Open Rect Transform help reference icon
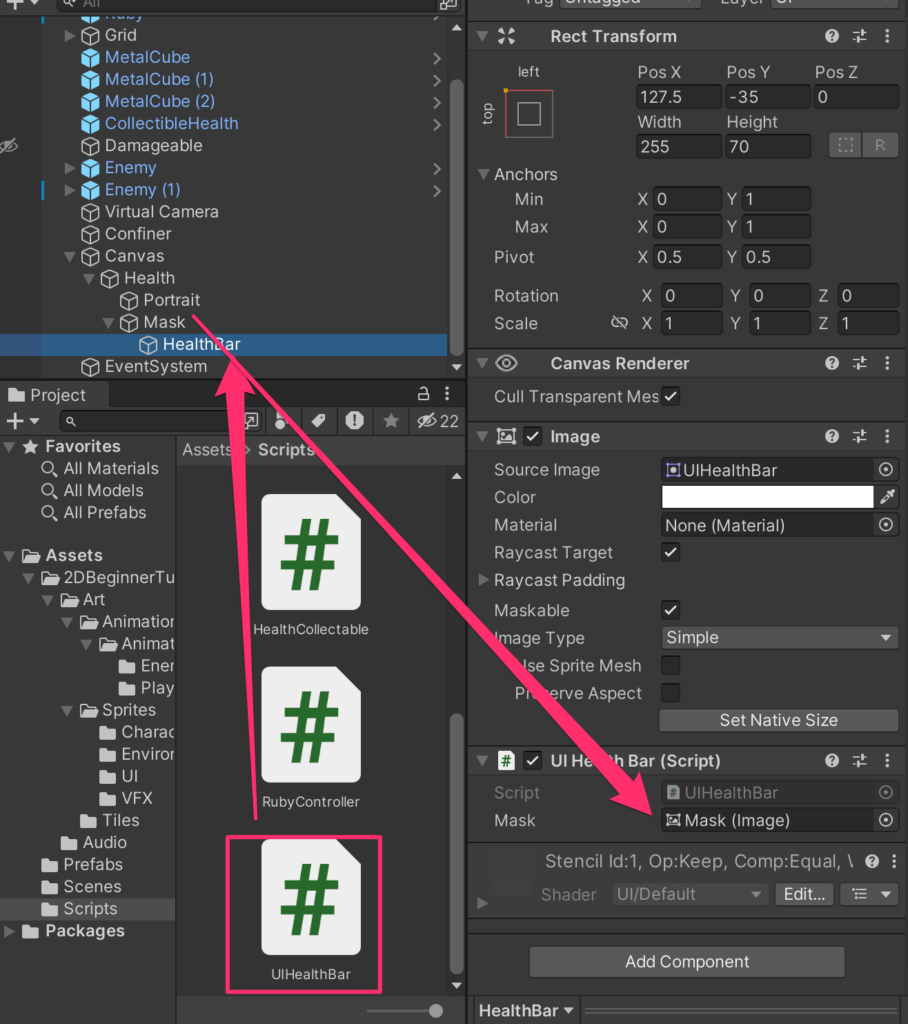This screenshot has width=908, height=1024. (x=832, y=37)
